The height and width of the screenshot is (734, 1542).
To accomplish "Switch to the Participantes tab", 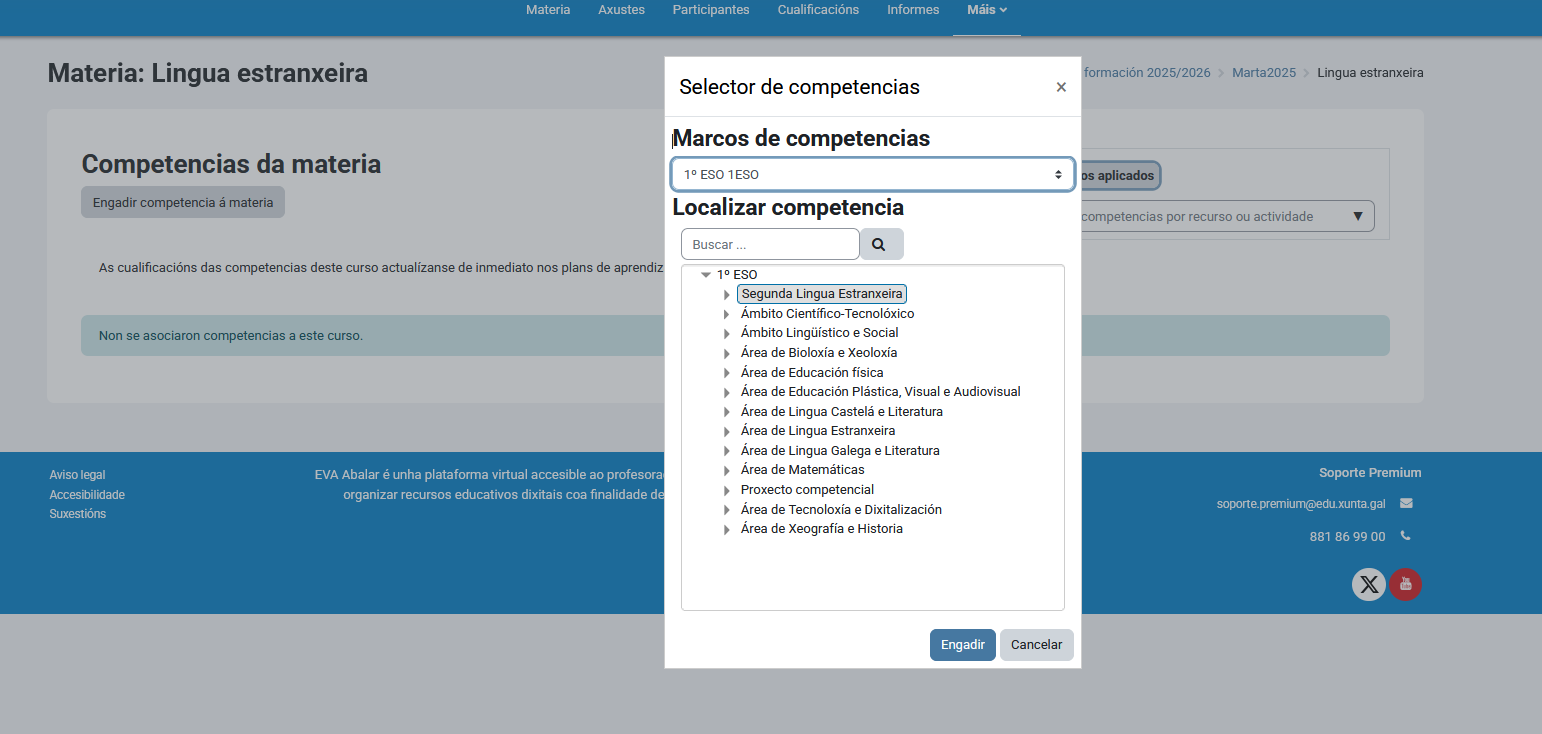I will click(710, 10).
